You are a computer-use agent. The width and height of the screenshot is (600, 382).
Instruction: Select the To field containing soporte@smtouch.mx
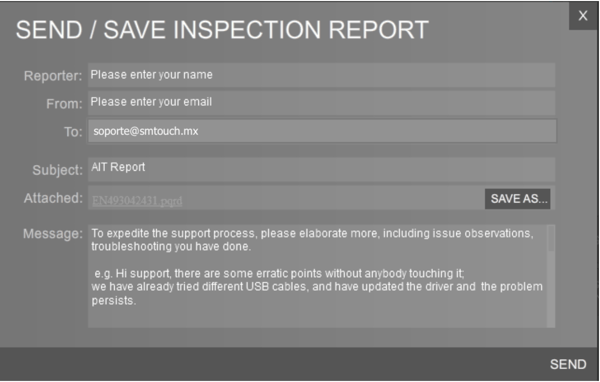coord(322,131)
